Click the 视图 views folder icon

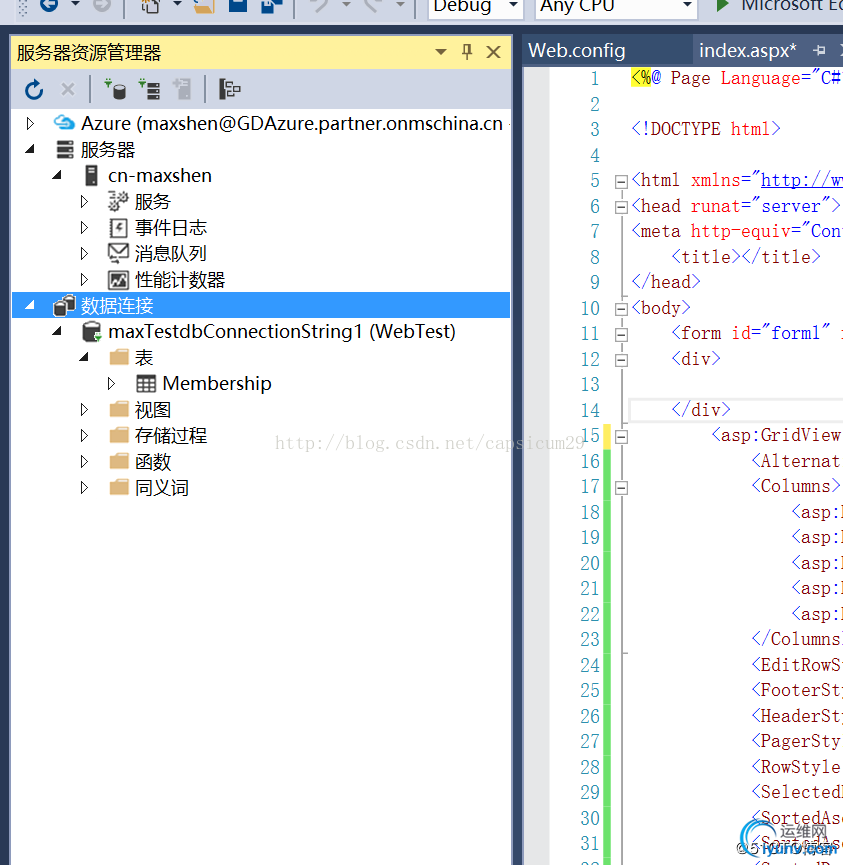coord(119,409)
